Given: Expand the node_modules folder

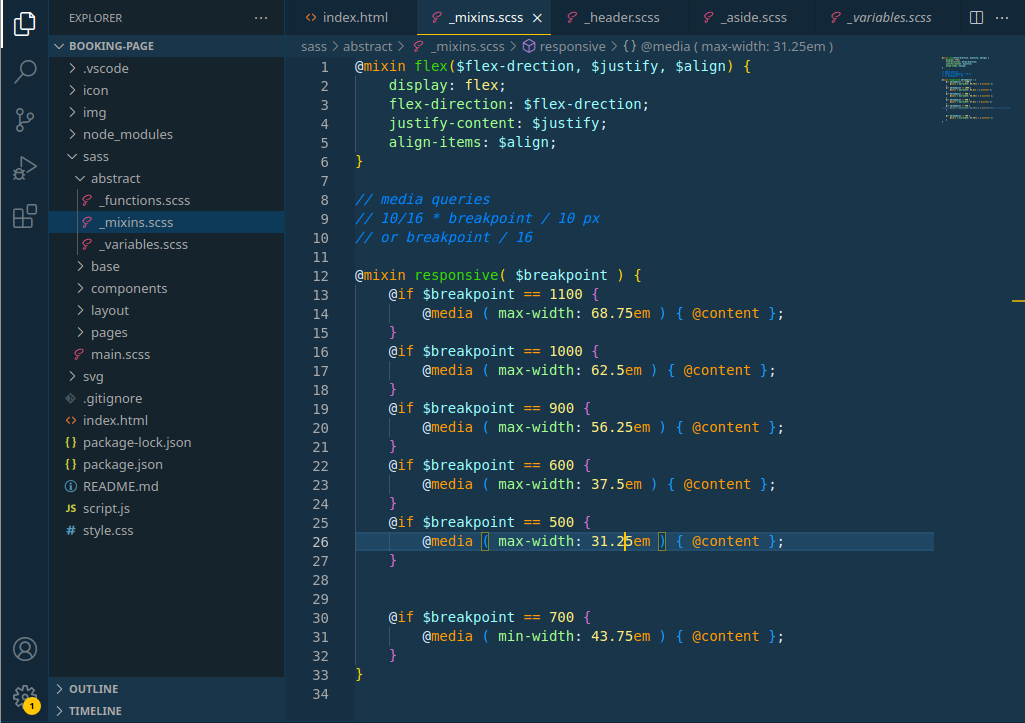Looking at the screenshot, I should tap(167, 134).
